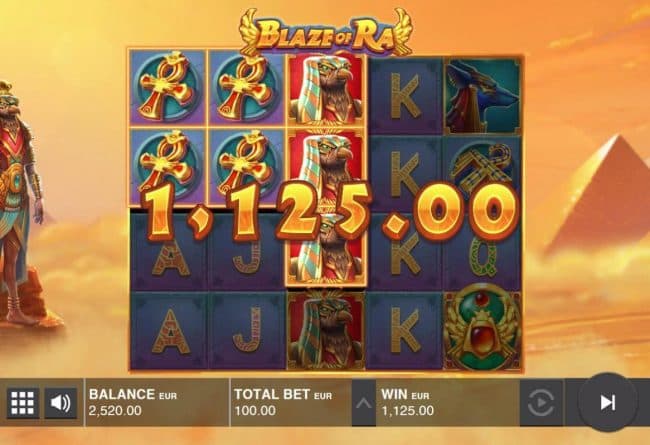This screenshot has height=445, width=650.
Task: Click the bottom-left A card symbol
Action: click(x=169, y=331)
